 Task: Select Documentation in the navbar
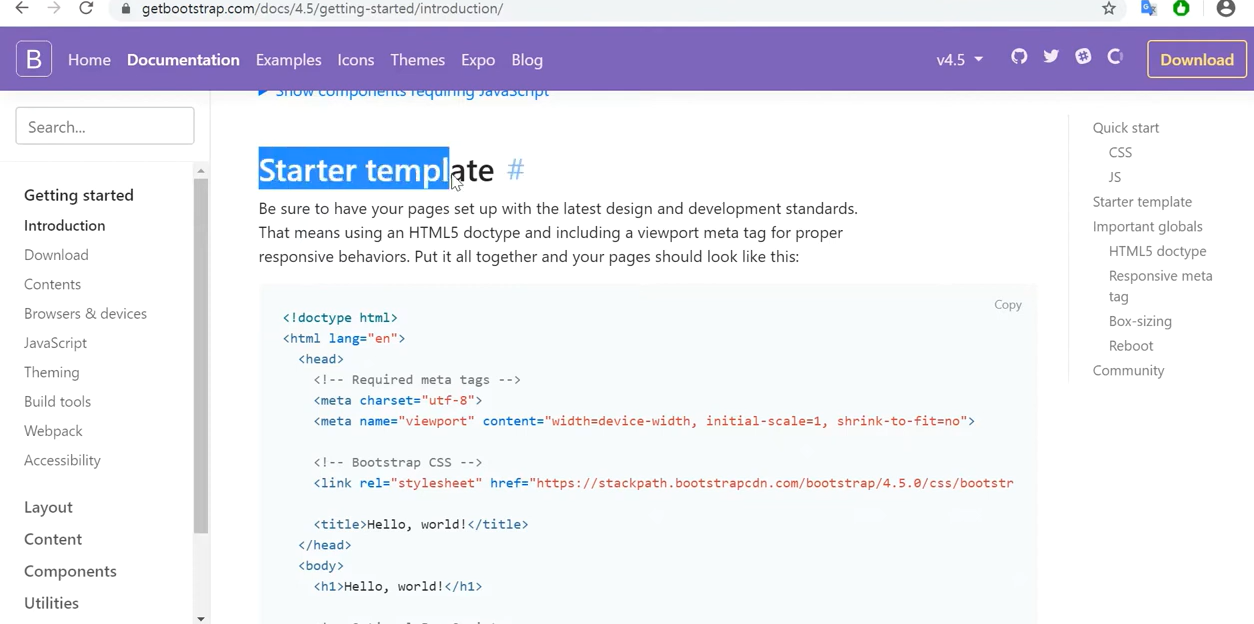click(183, 60)
